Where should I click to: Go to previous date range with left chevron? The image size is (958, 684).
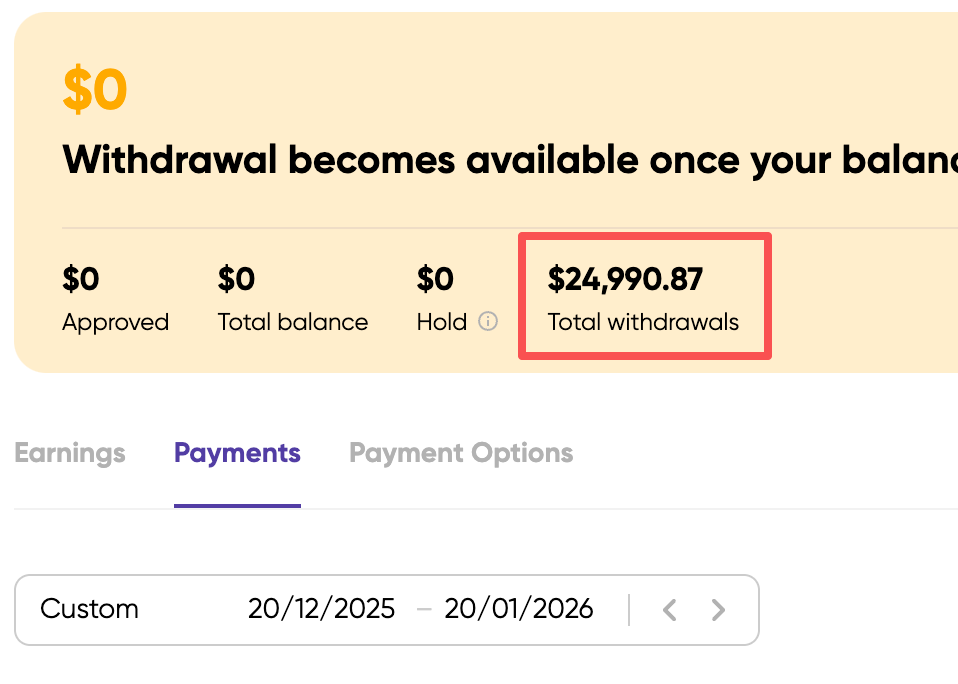click(x=670, y=609)
